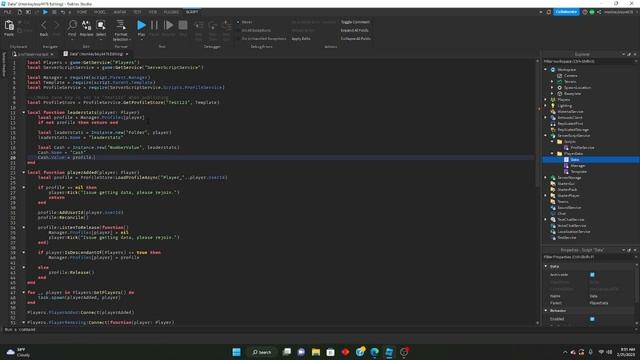The image size is (640, 360).
Task: Open the Find magnifier tool
Action: [x=72, y=26]
